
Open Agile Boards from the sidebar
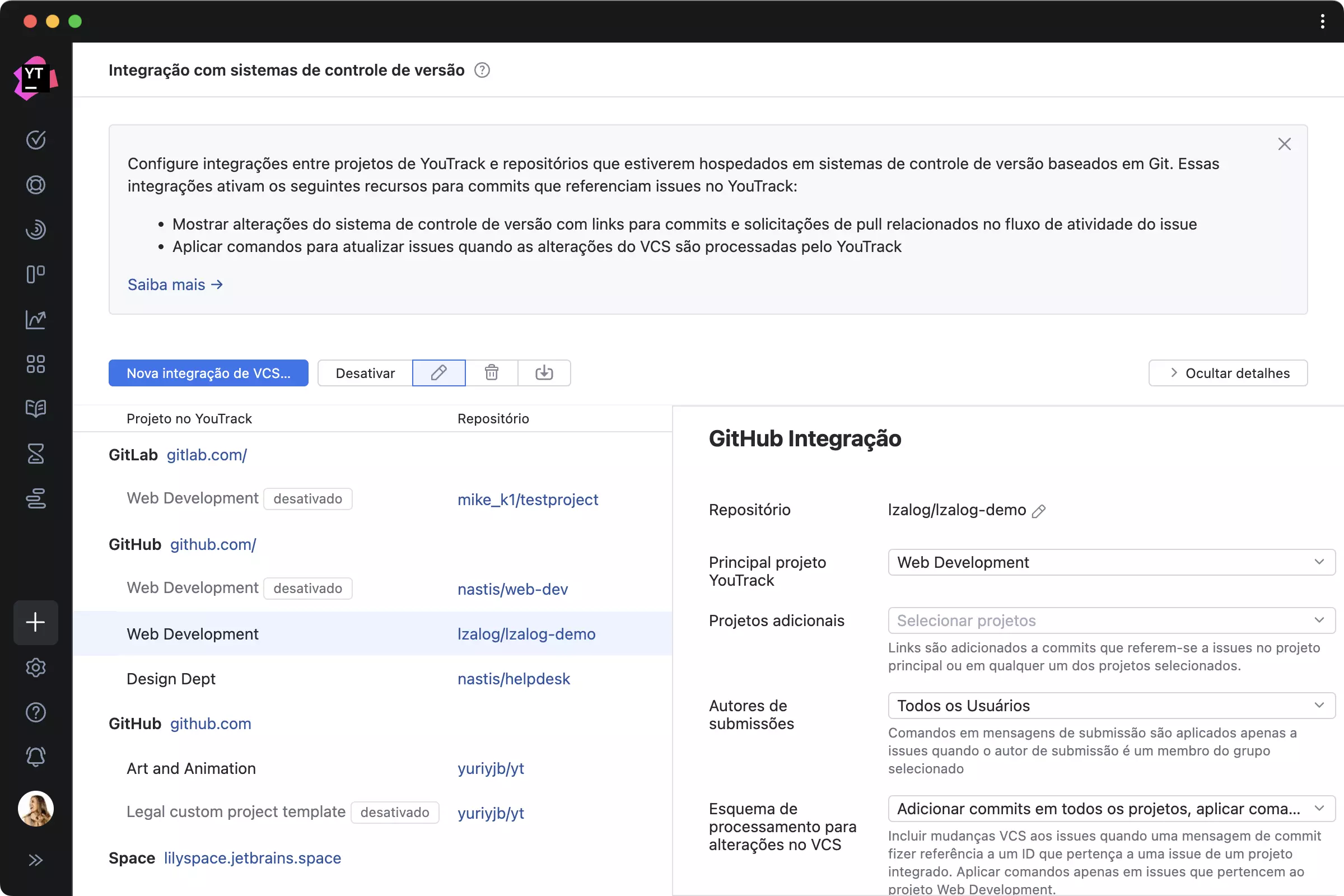[35, 274]
